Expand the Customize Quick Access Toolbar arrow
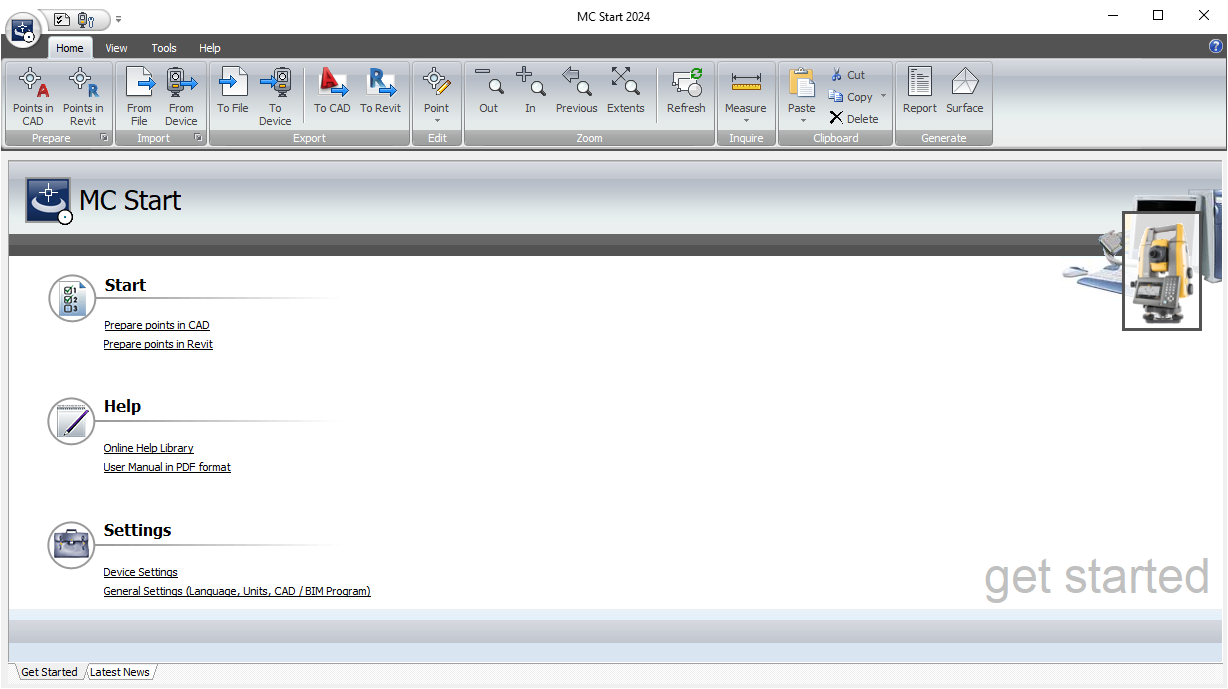1228x689 pixels. coord(118,19)
